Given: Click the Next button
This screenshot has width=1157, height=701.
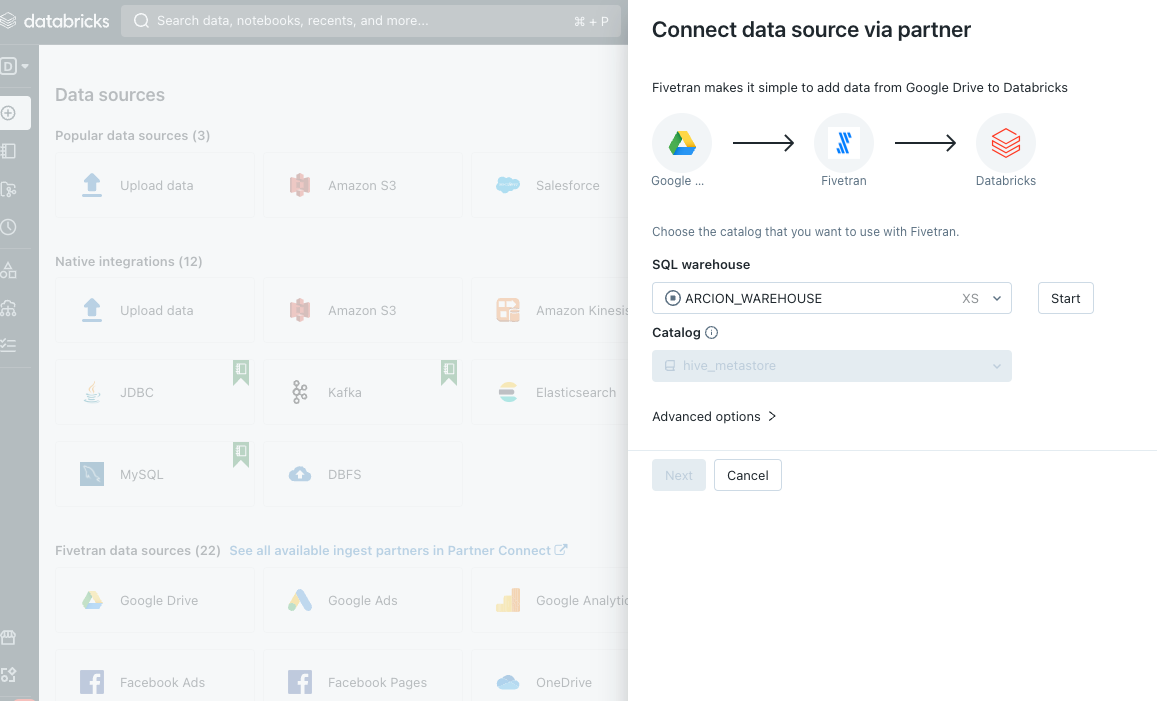Looking at the screenshot, I should pyautogui.click(x=679, y=475).
